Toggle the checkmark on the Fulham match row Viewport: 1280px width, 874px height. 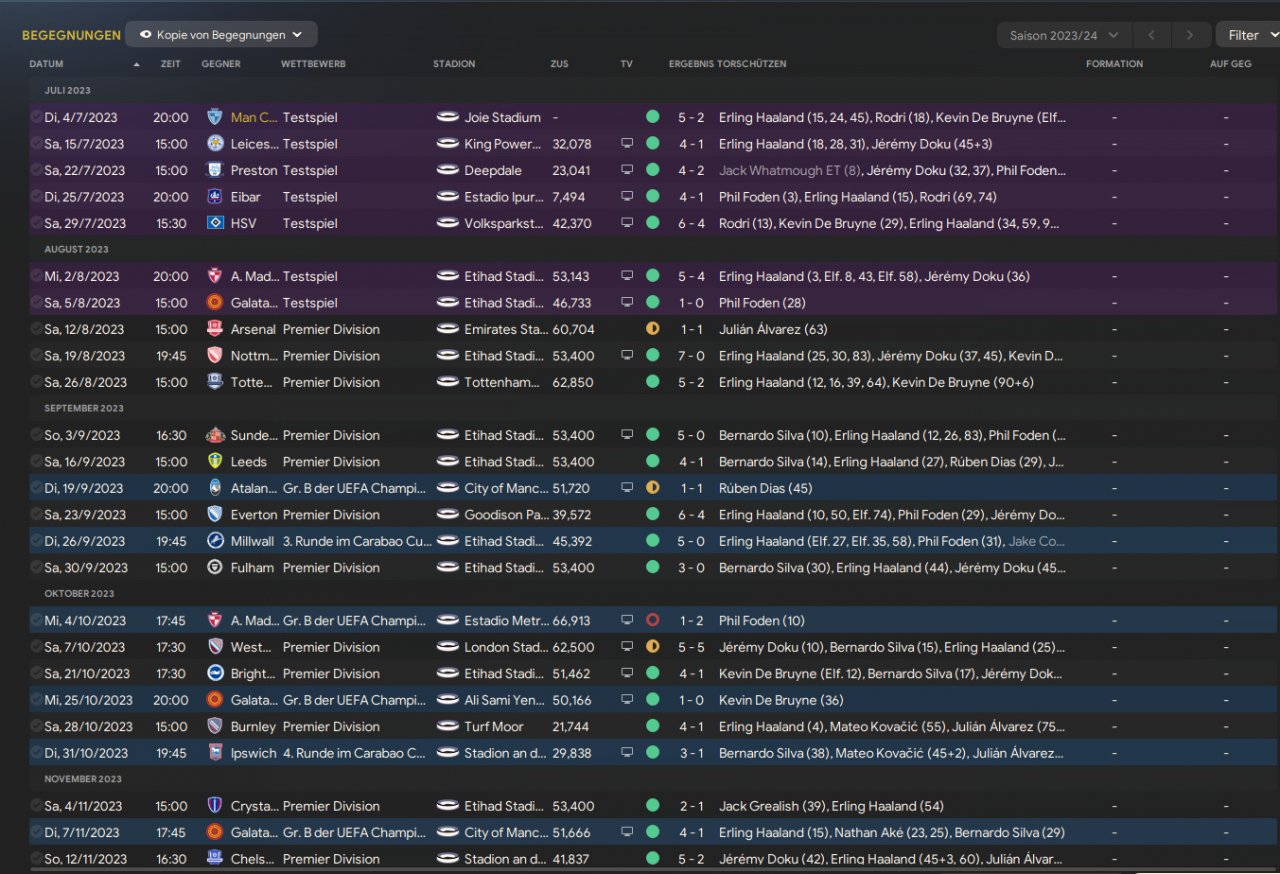coord(36,568)
